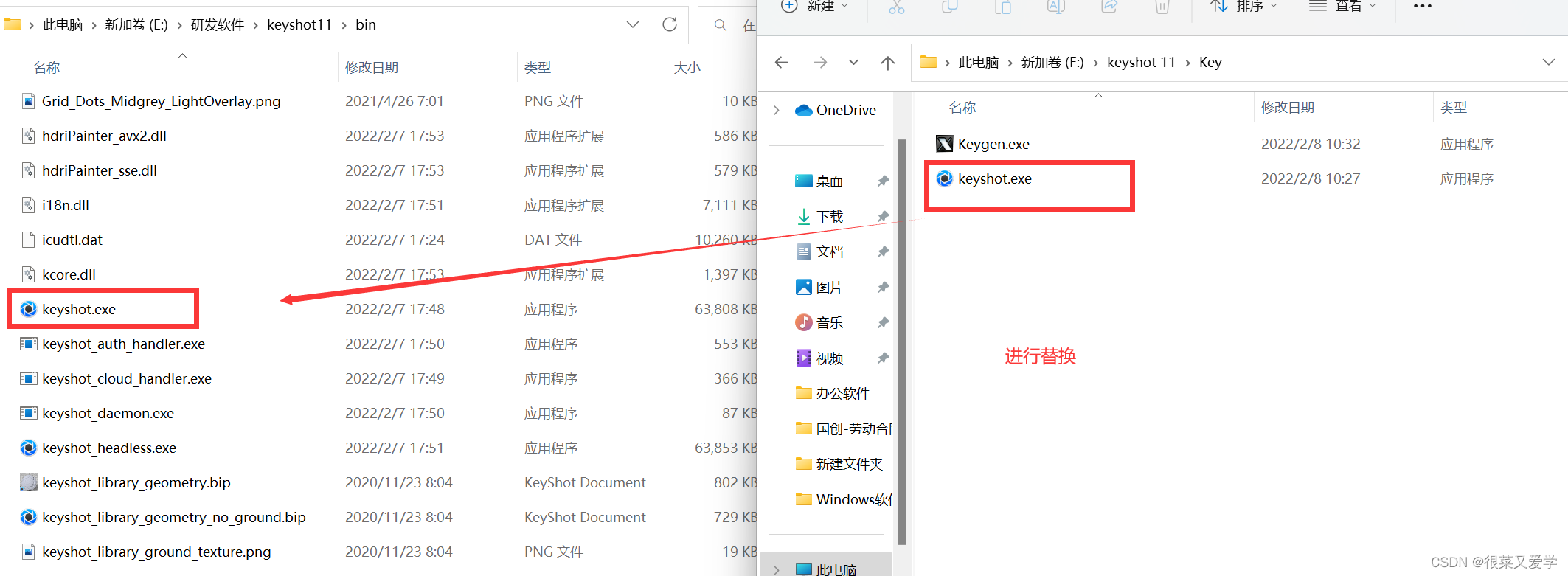Expand the OneDrive tree node
Viewport: 1568px width, 576px height.
pyautogui.click(x=777, y=111)
